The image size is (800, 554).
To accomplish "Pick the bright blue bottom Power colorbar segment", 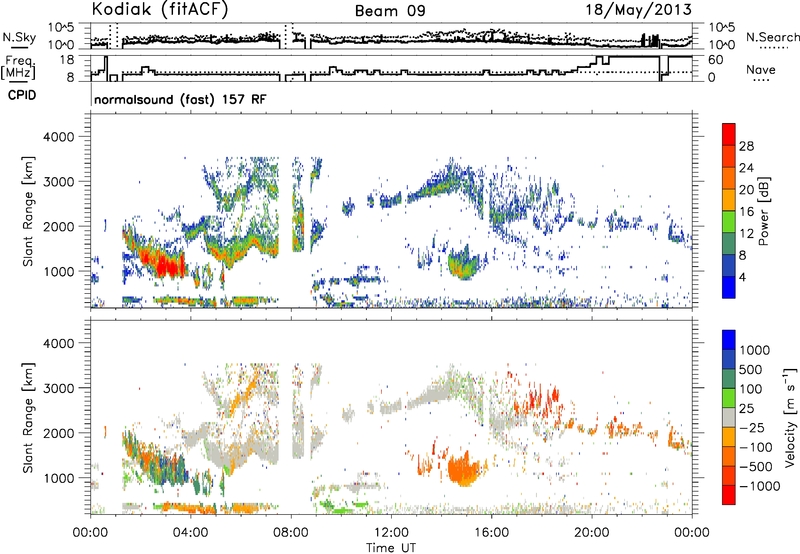I will pyautogui.click(x=729, y=287).
